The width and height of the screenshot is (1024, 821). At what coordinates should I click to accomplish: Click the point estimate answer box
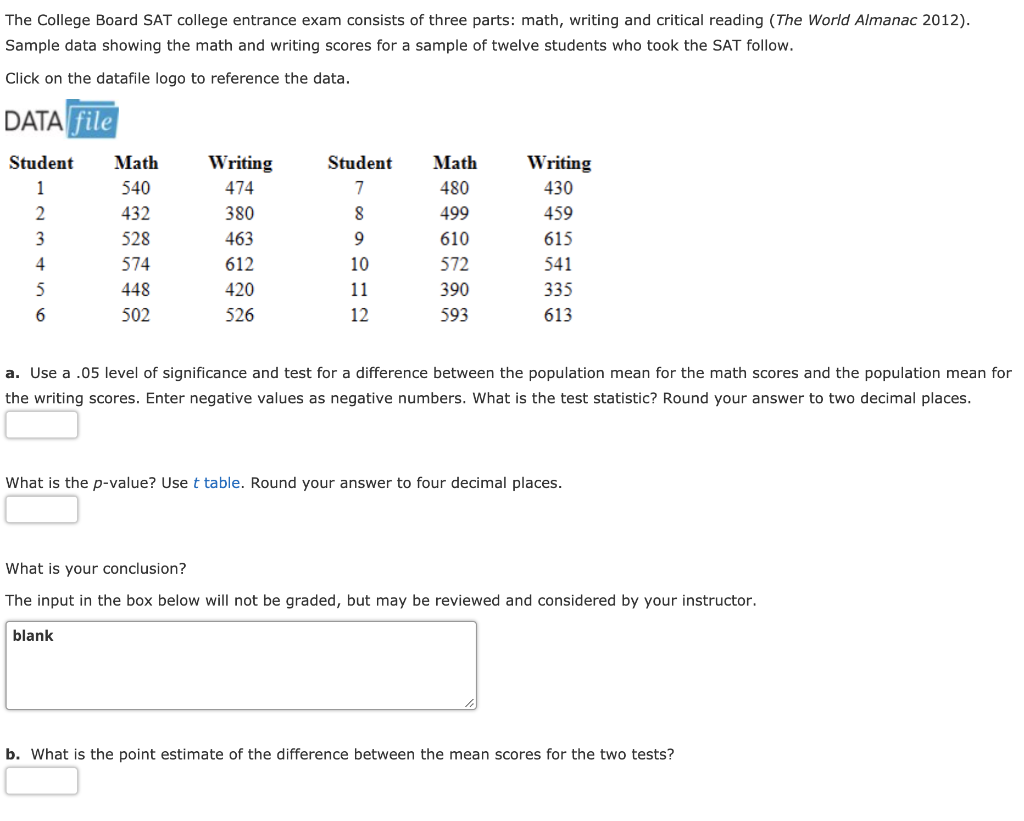coord(42,781)
